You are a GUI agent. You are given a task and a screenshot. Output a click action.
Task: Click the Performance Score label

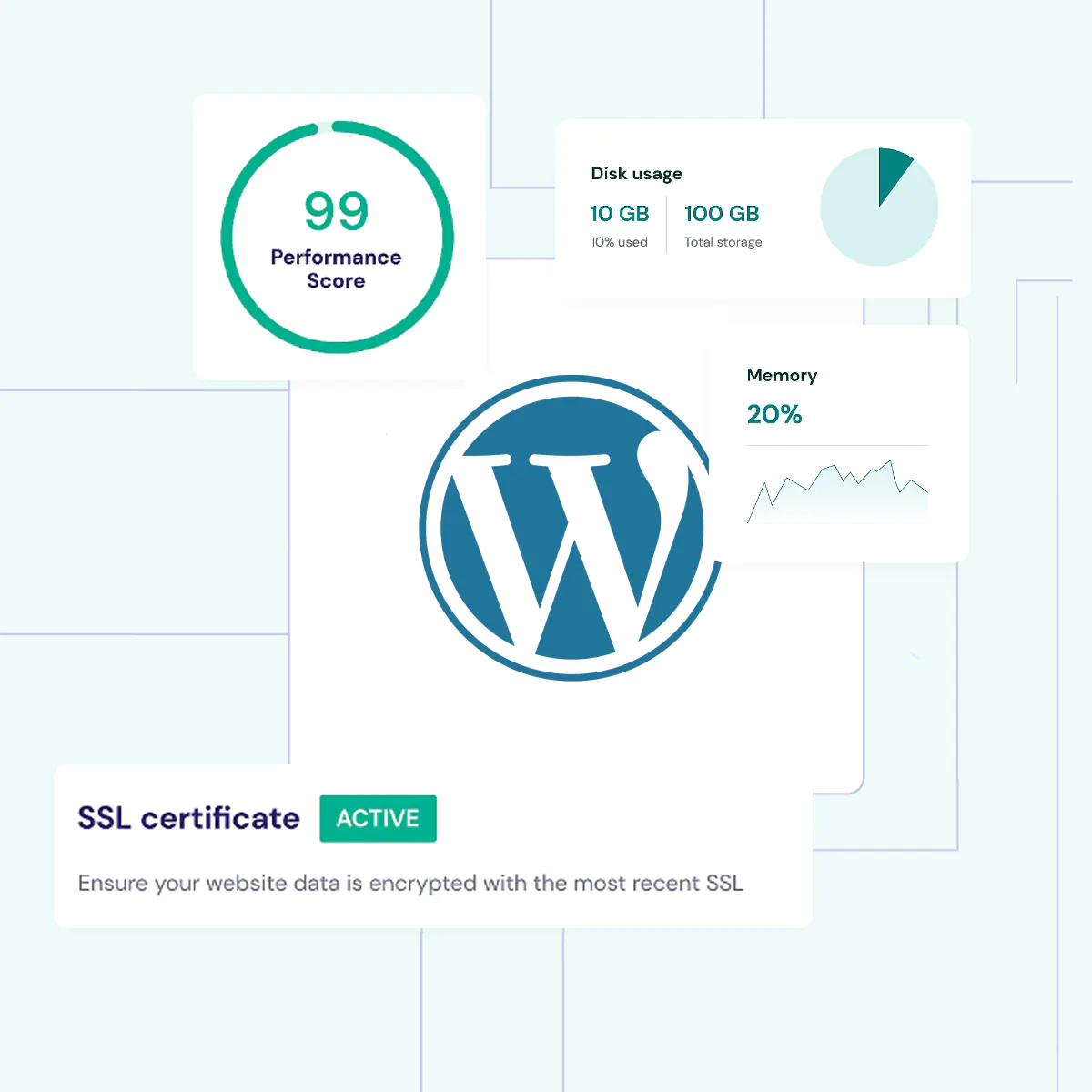coord(336,269)
